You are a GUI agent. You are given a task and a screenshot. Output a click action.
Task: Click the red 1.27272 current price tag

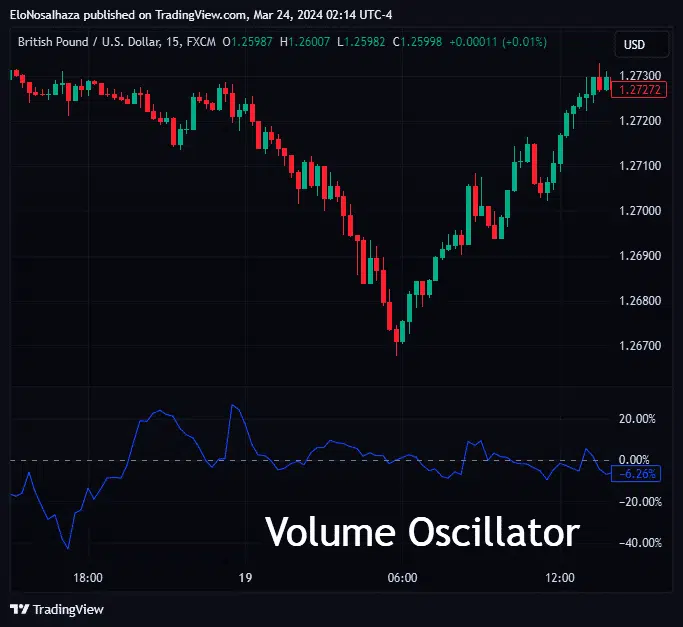coord(637,90)
